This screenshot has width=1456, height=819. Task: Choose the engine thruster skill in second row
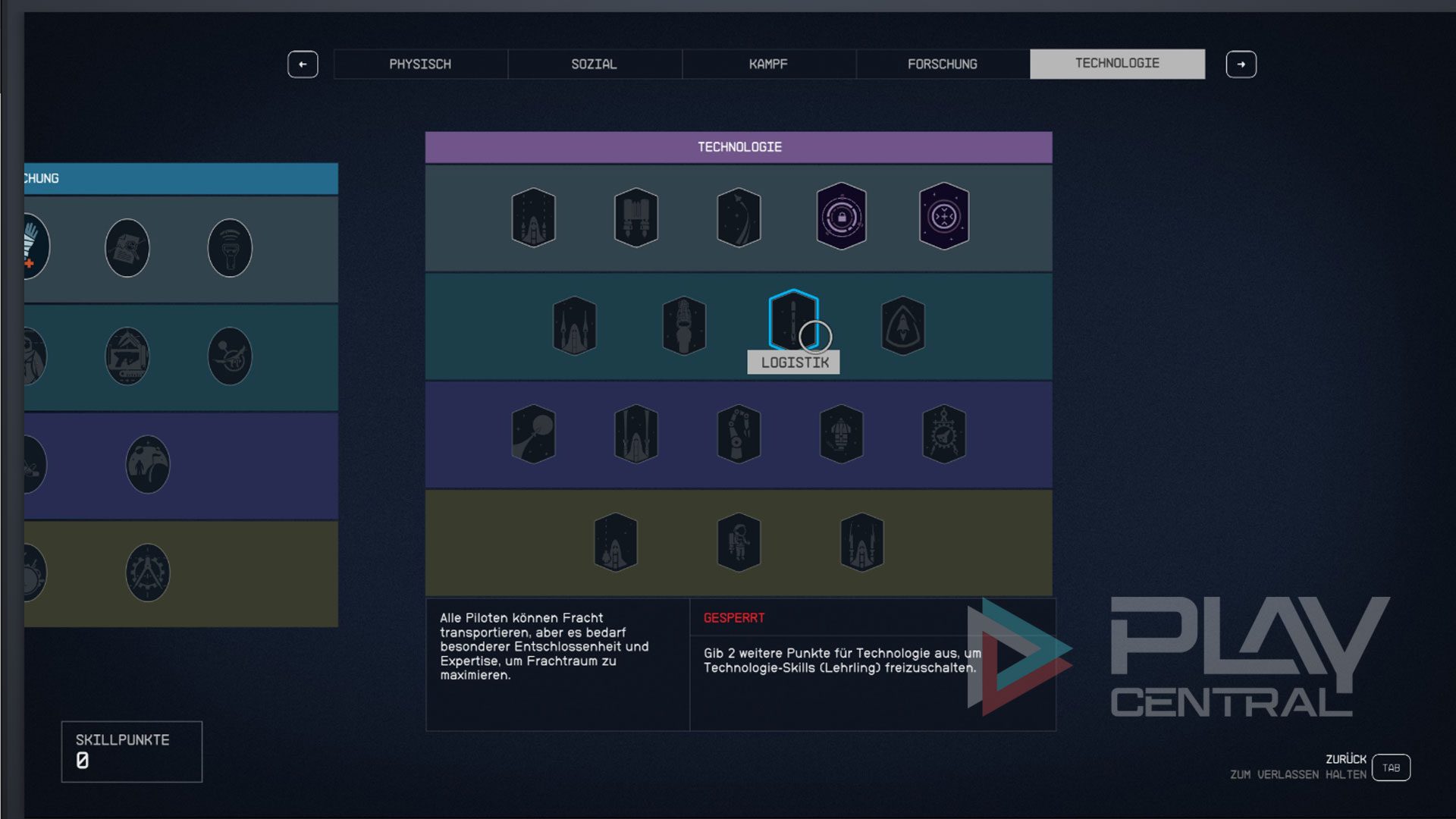pyautogui.click(x=683, y=326)
